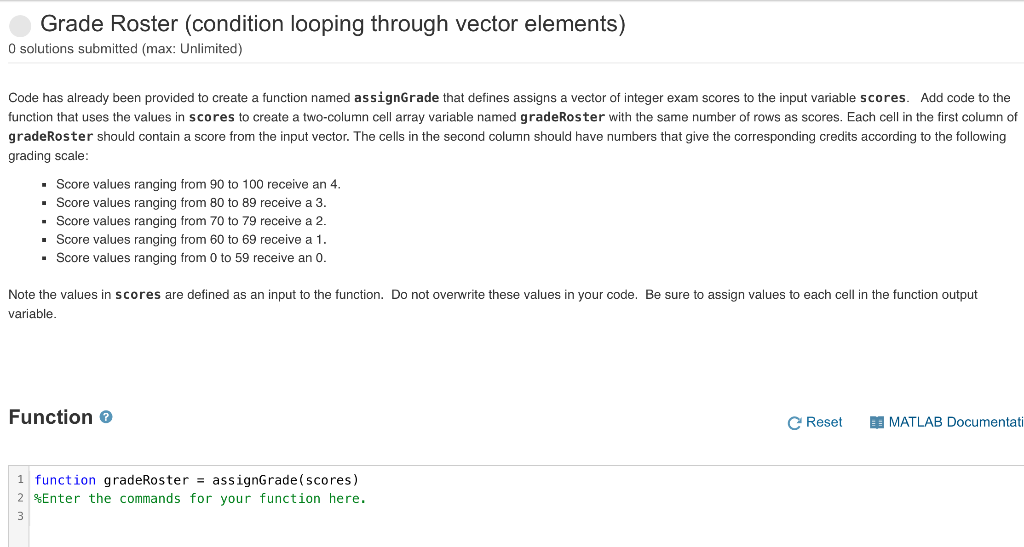Click line number 1 in editor gutter

(21, 480)
